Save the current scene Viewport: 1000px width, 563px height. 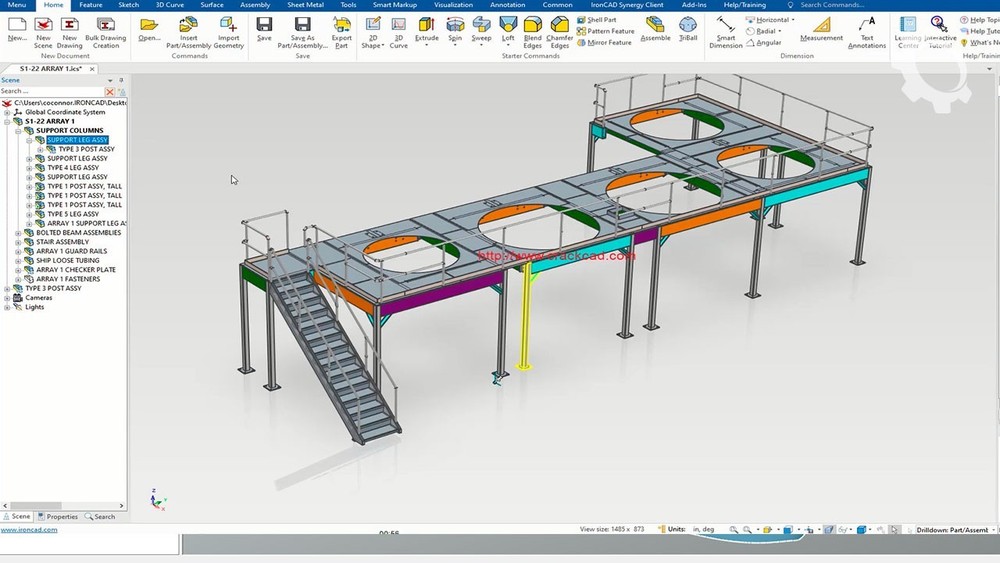point(264,30)
